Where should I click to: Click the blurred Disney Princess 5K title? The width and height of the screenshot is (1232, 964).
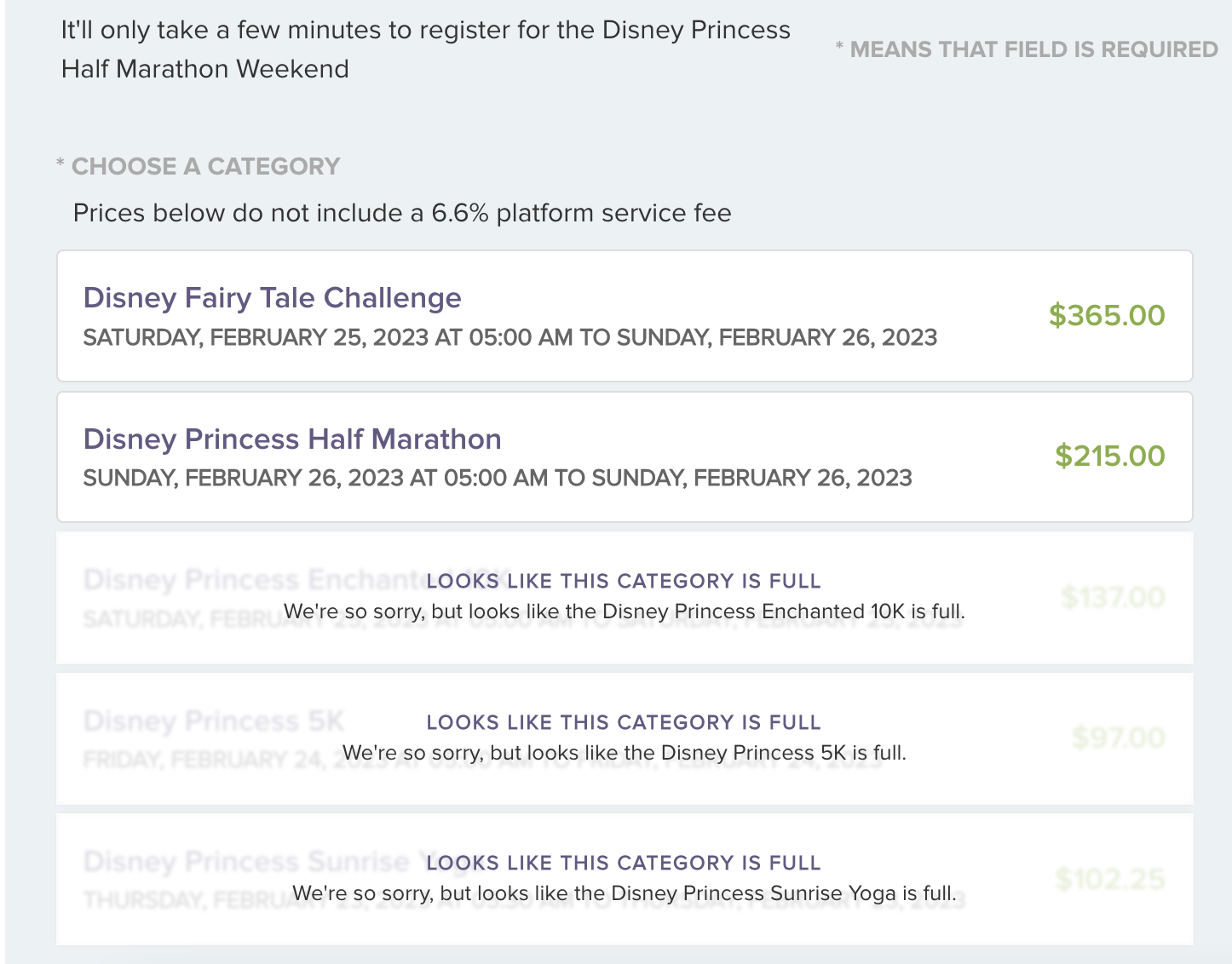click(213, 722)
